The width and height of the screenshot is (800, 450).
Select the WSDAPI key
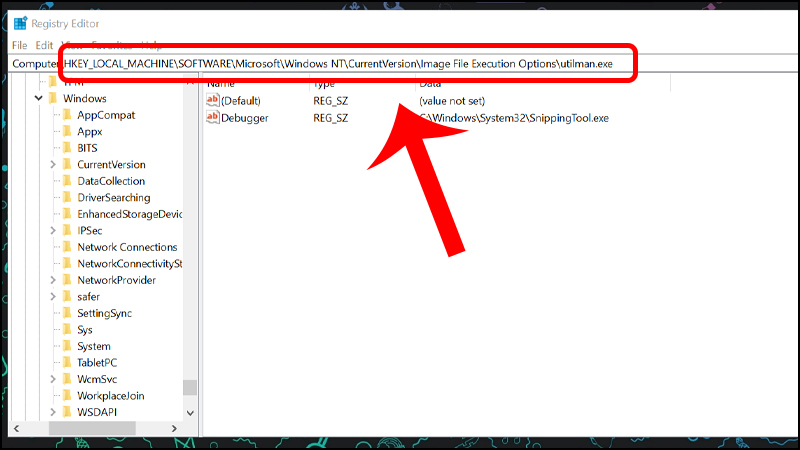click(x=97, y=412)
